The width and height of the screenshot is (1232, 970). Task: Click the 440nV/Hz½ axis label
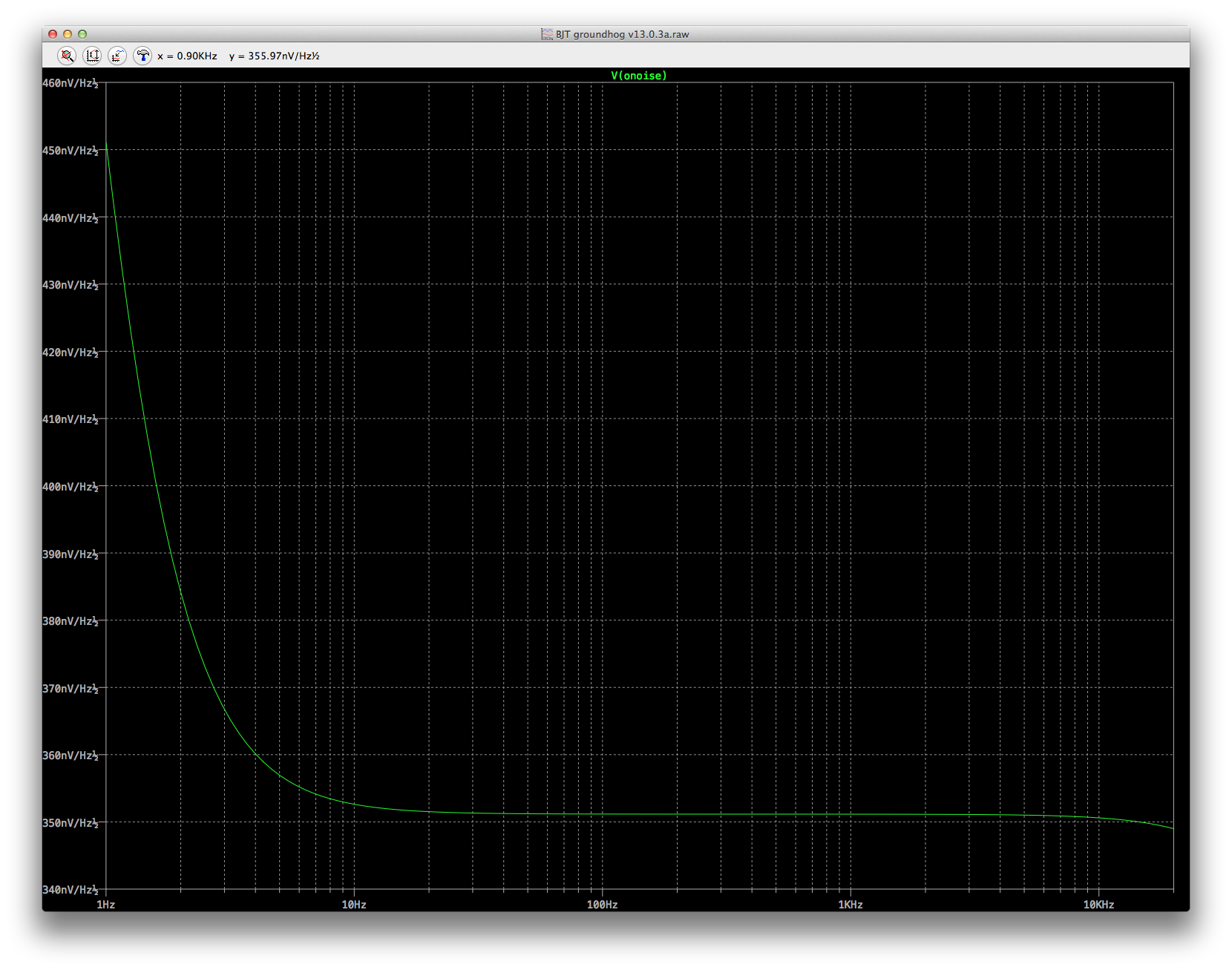pyautogui.click(x=71, y=218)
